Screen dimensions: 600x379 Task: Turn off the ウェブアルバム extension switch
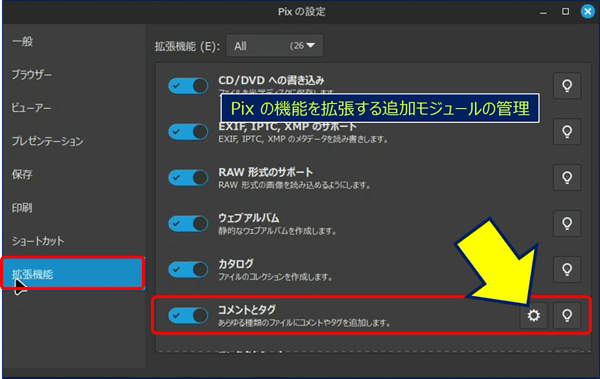pos(188,224)
